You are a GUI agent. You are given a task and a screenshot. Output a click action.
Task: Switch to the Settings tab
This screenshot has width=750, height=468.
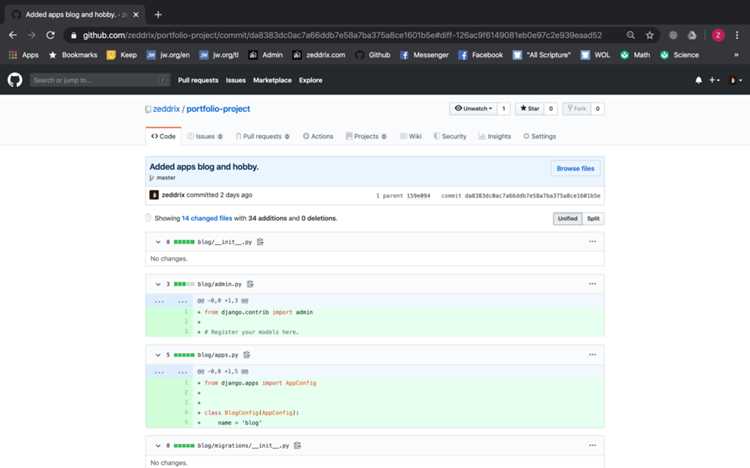(540, 136)
